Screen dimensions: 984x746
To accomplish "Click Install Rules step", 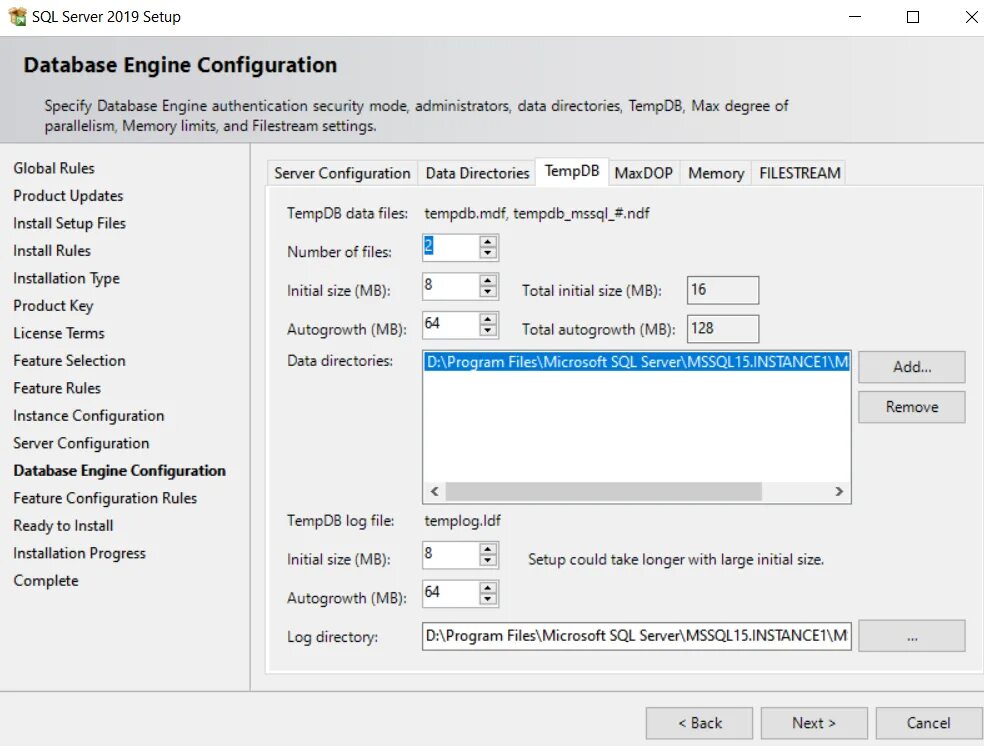I will pos(52,251).
